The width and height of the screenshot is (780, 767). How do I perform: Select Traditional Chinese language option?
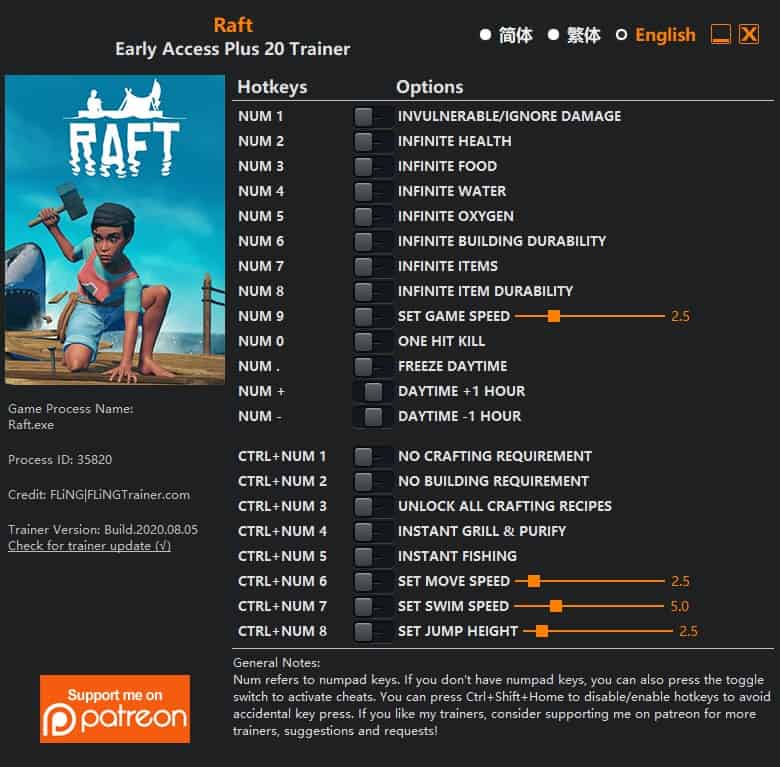click(x=574, y=35)
